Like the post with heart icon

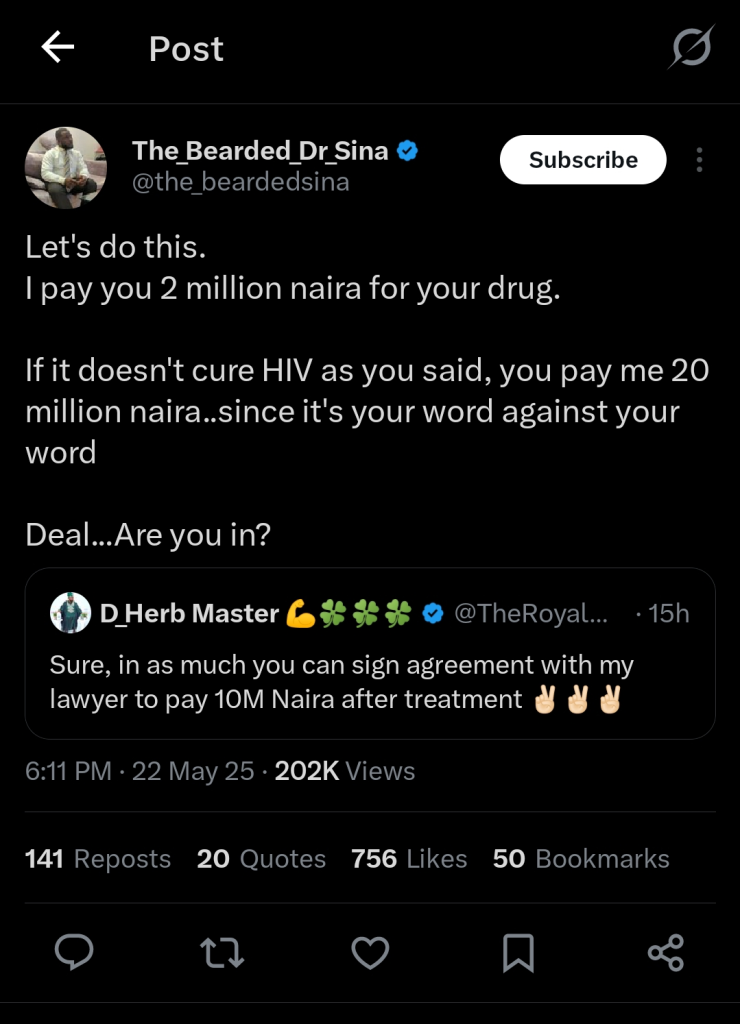point(370,951)
